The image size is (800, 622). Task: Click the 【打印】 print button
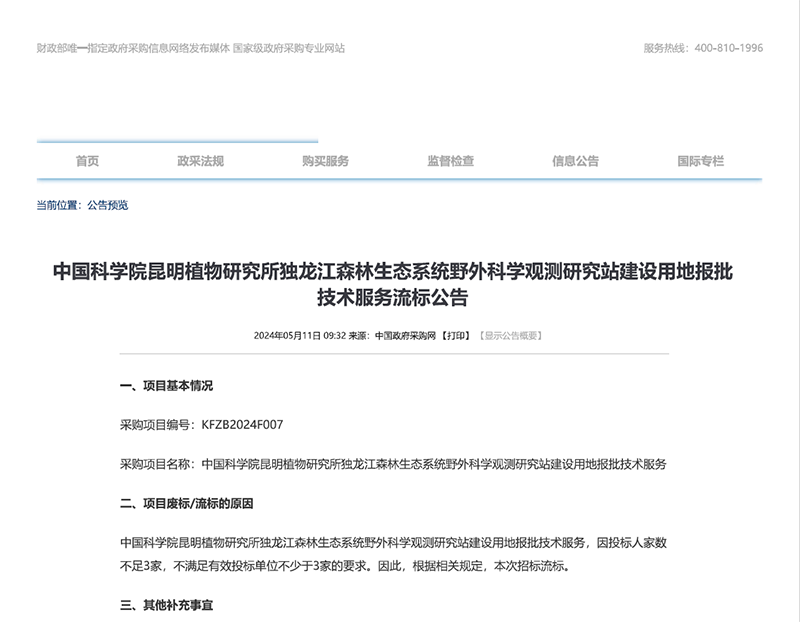click(x=456, y=336)
